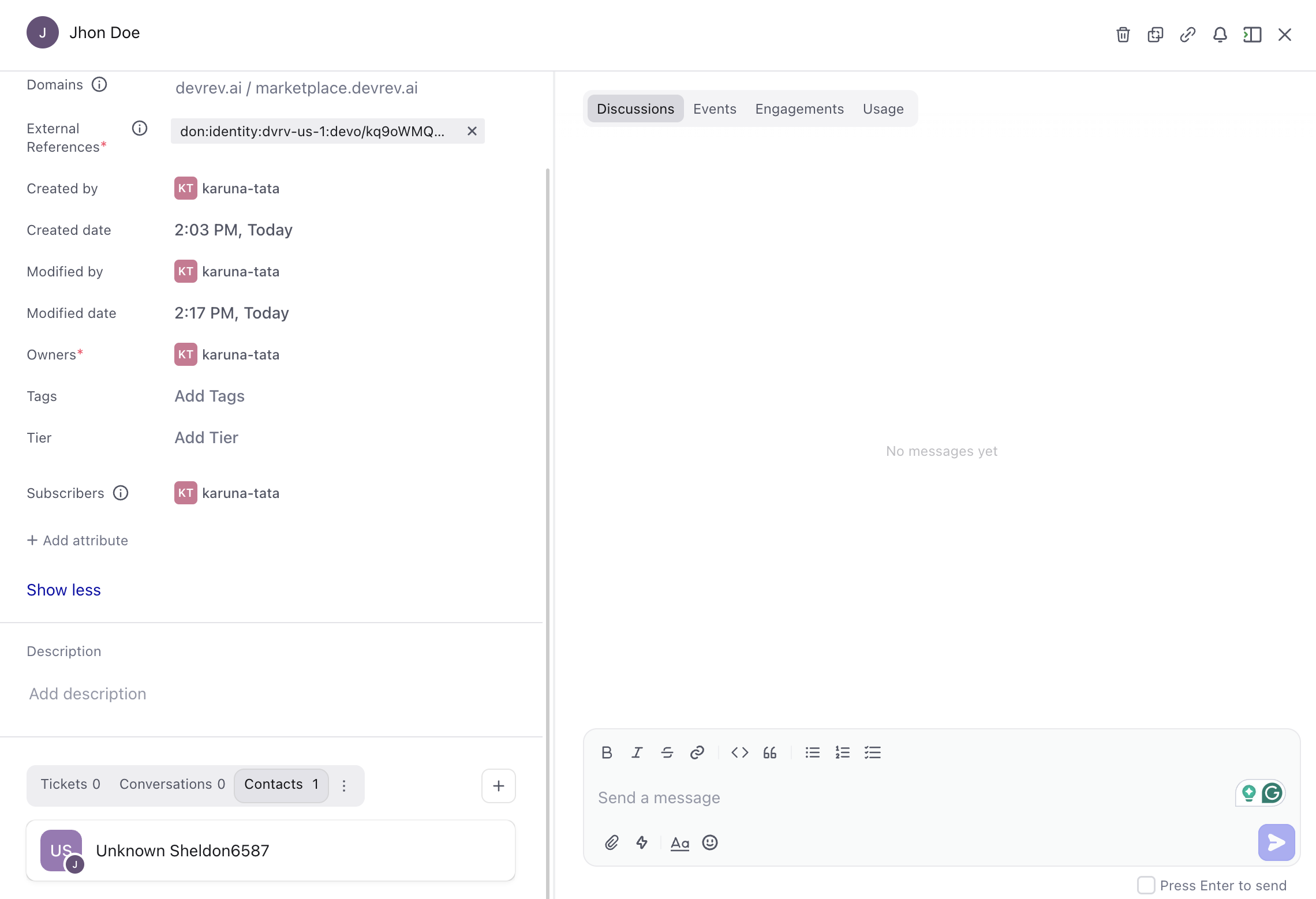
Task: Click Add attribute button
Action: 77,540
